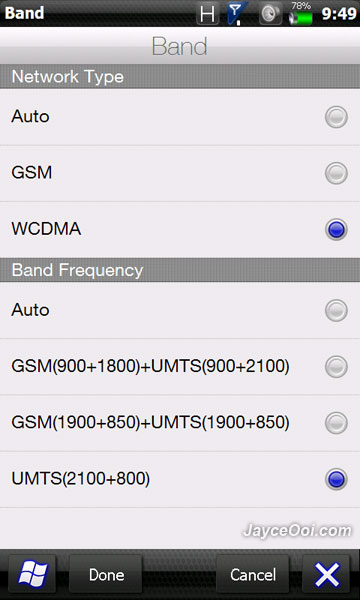
Task: Choose UMTS(2100+800) band radio button
Action: tap(336, 479)
